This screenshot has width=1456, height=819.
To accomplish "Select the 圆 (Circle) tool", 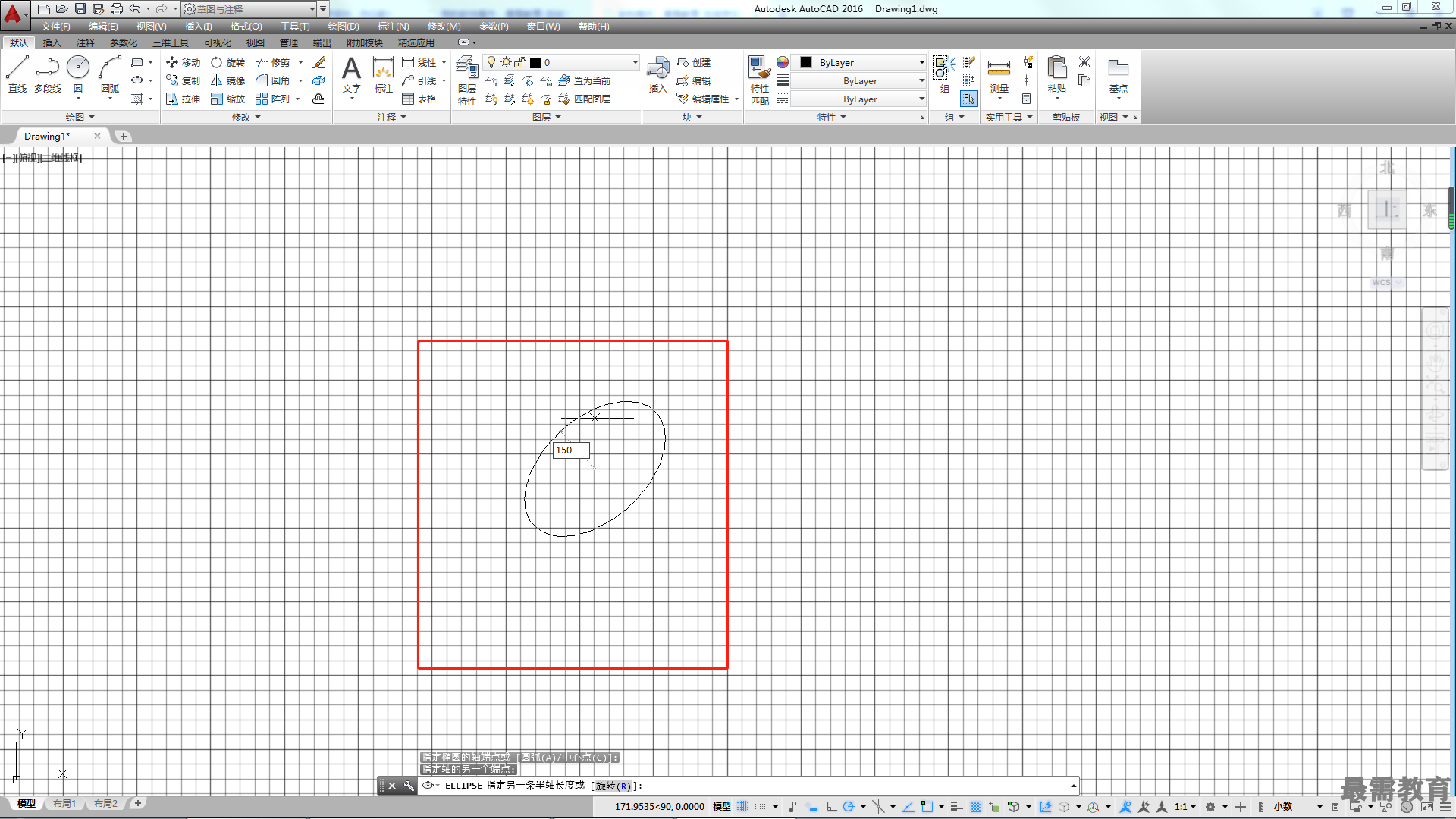I will click(78, 74).
